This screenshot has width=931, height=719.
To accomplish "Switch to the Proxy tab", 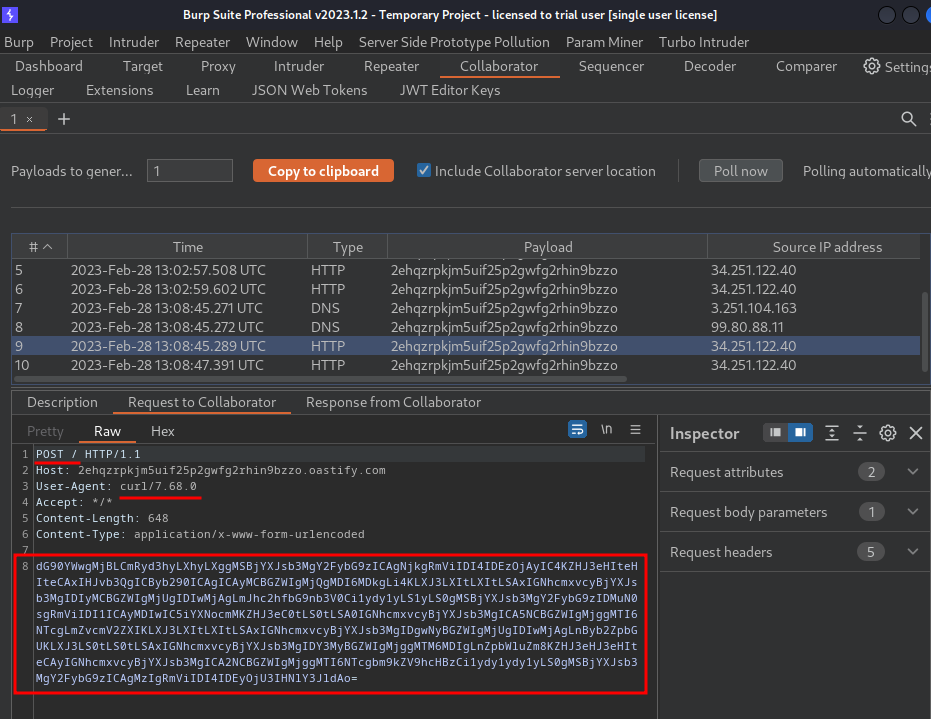I will 218,66.
